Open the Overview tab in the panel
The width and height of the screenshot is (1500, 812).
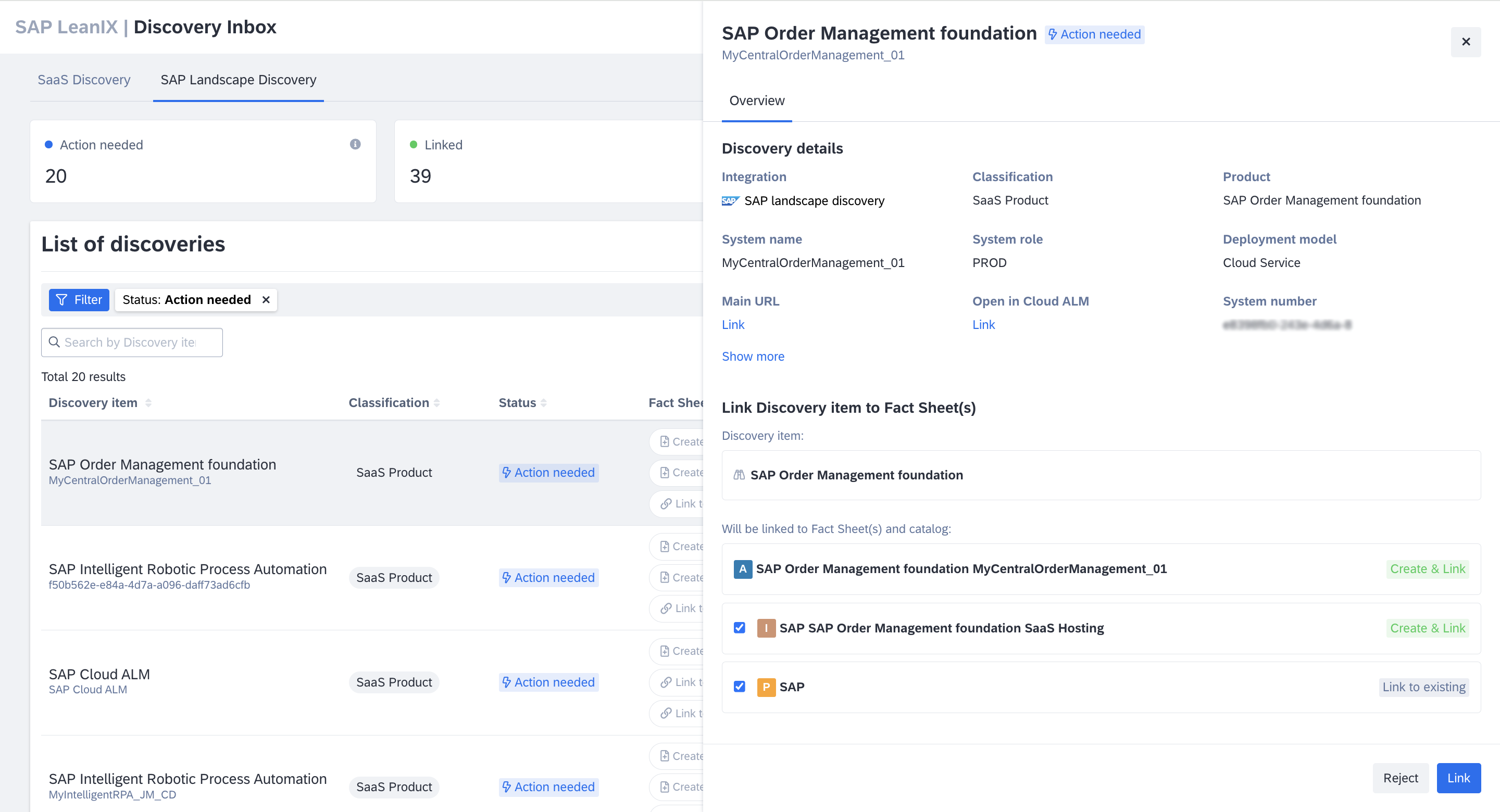[756, 100]
